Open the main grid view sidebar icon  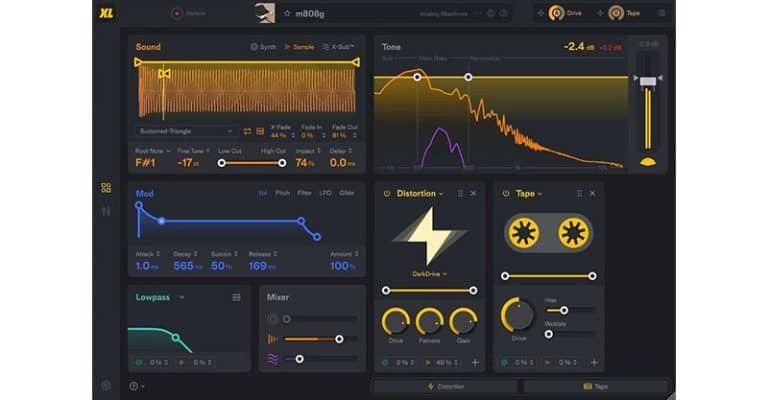pos(106,188)
